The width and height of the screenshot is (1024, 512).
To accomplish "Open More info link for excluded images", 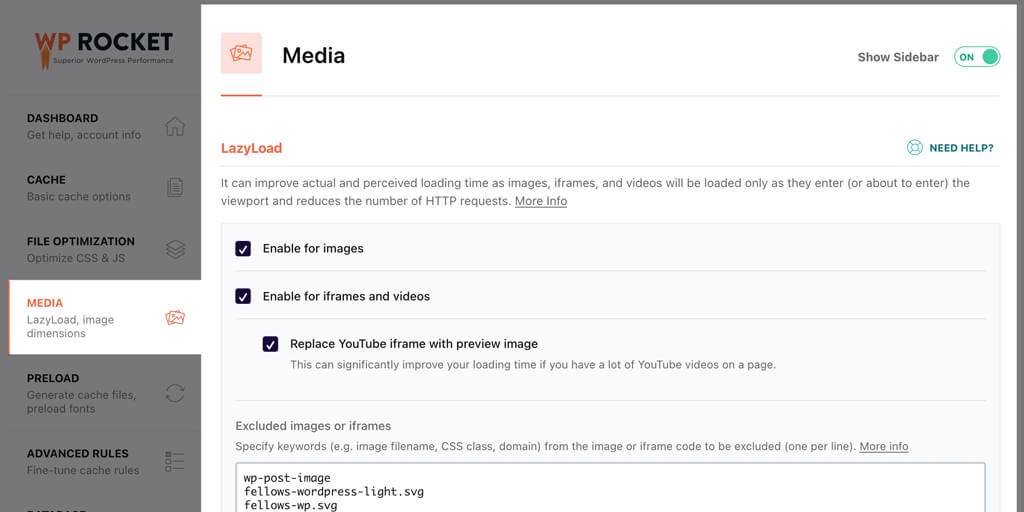I will click(884, 447).
